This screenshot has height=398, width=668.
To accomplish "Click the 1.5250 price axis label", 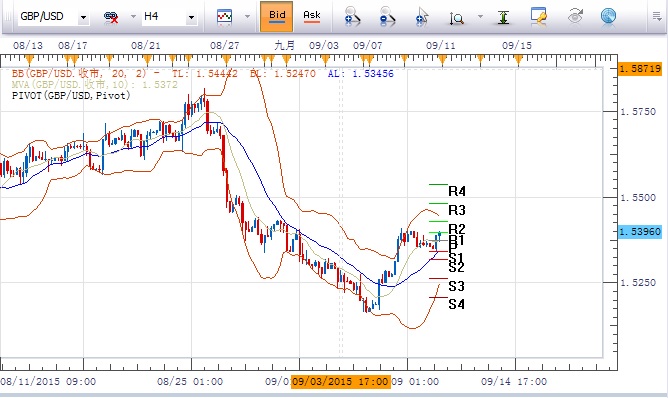I will point(638,283).
